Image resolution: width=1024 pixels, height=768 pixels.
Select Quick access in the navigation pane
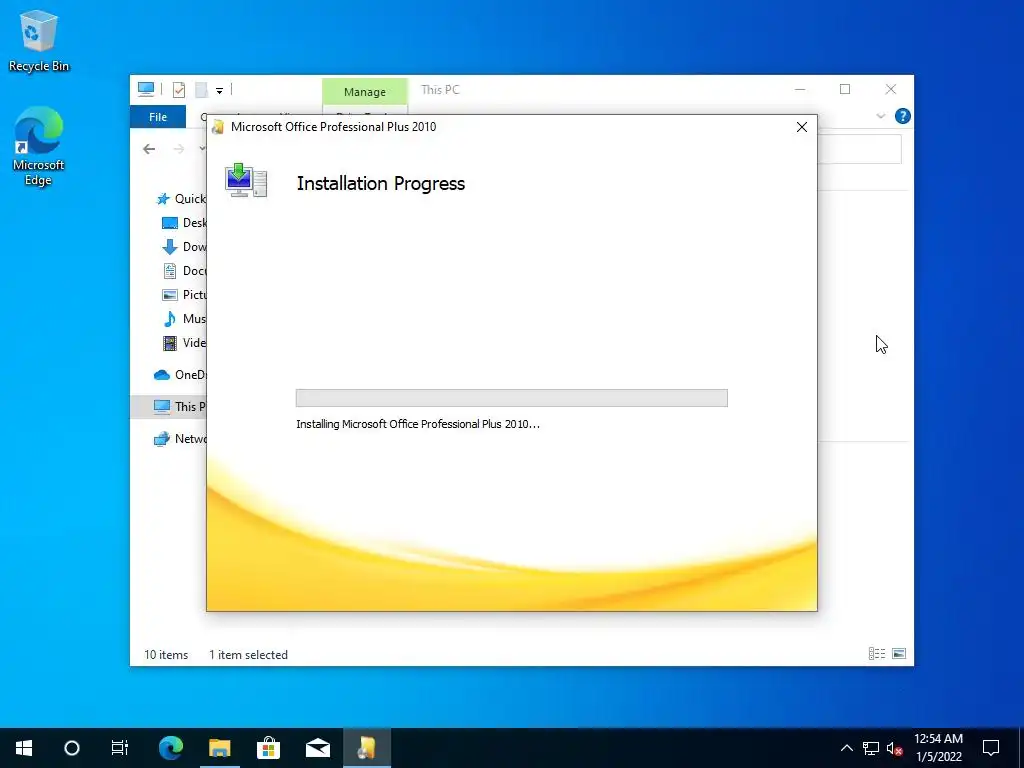pyautogui.click(x=181, y=199)
